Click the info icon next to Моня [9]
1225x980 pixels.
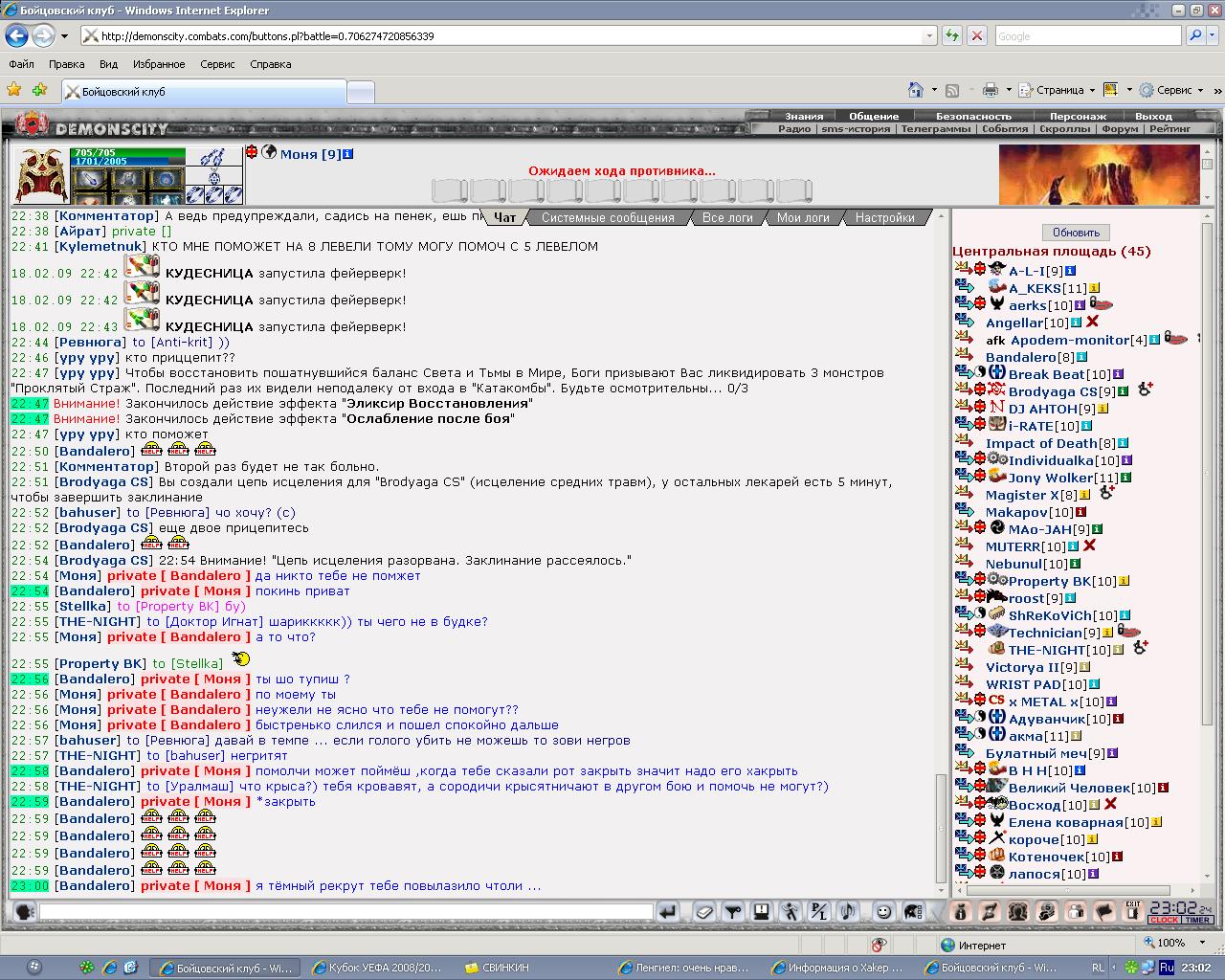[348, 153]
